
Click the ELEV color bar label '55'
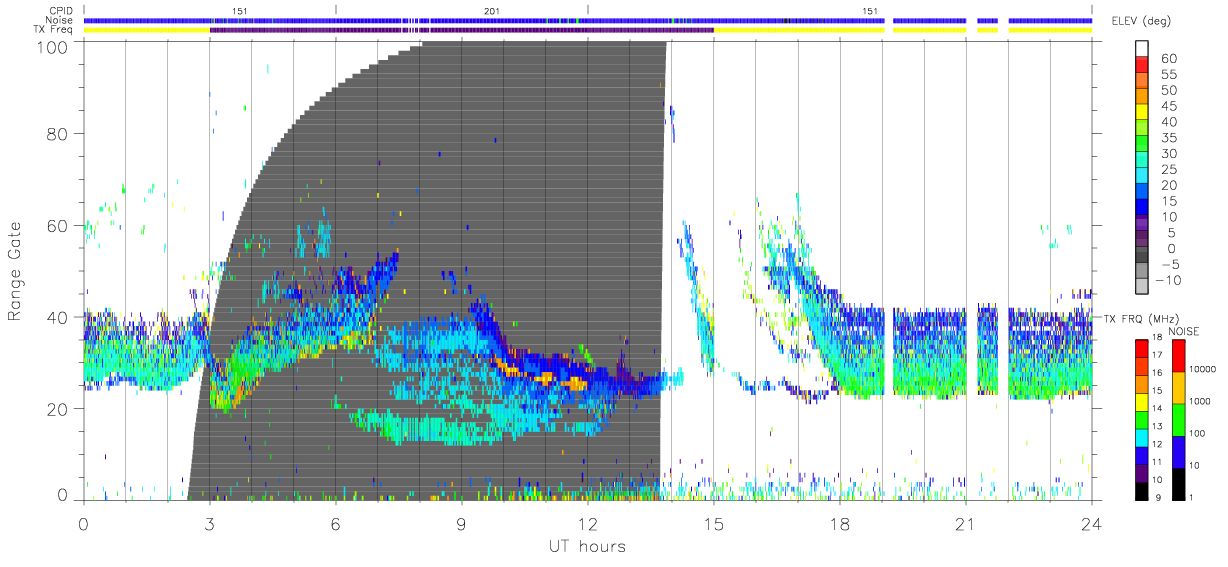pyautogui.click(x=1171, y=74)
